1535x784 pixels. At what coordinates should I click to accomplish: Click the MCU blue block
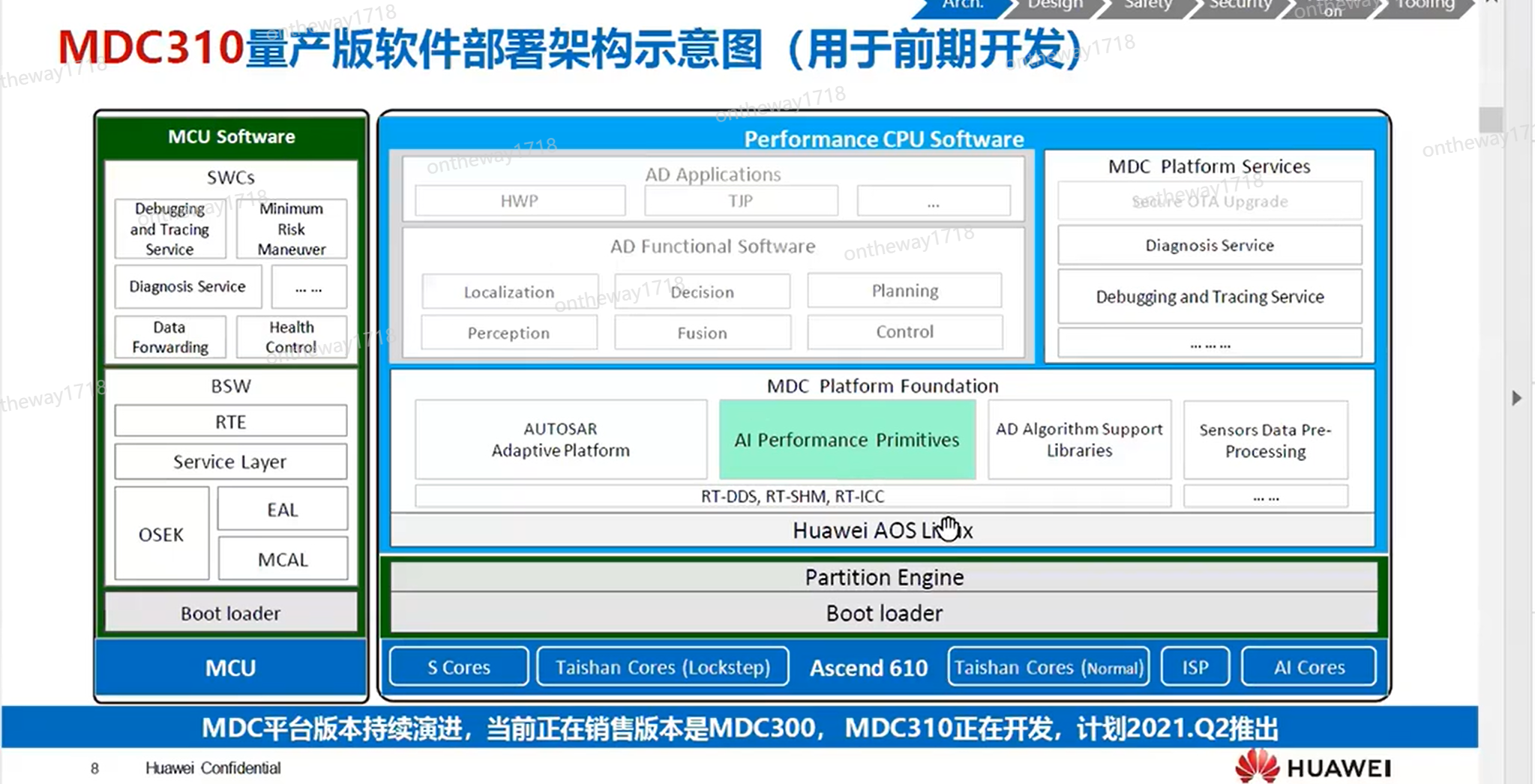(x=231, y=668)
